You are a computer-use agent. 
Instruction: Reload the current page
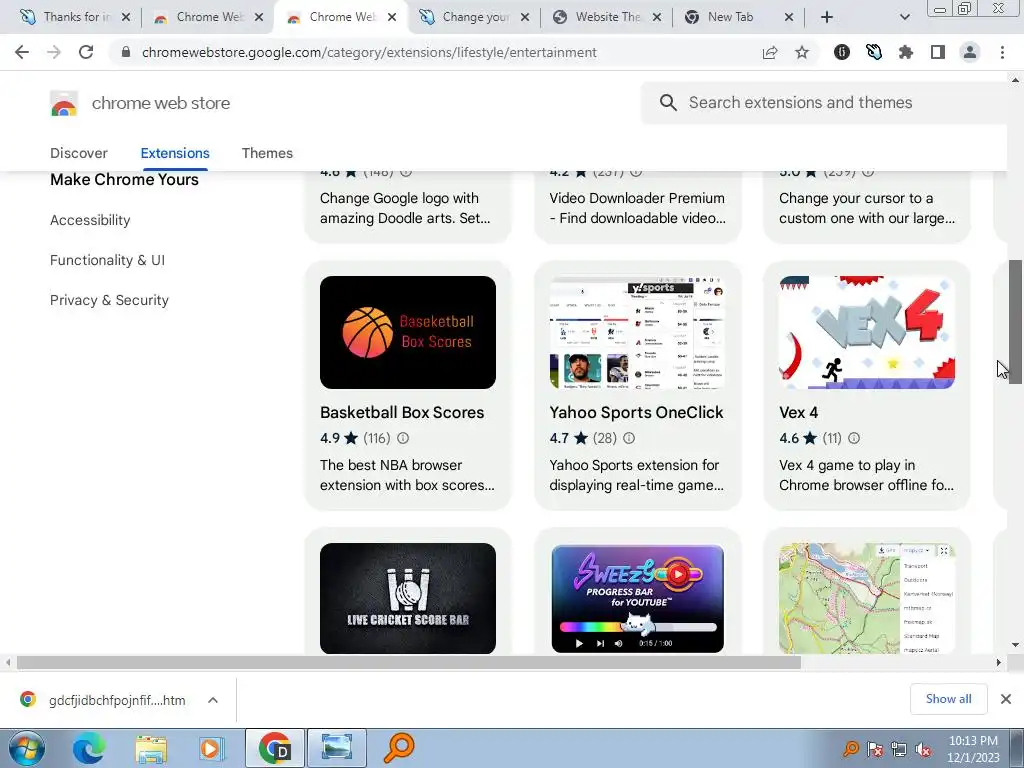[86, 52]
